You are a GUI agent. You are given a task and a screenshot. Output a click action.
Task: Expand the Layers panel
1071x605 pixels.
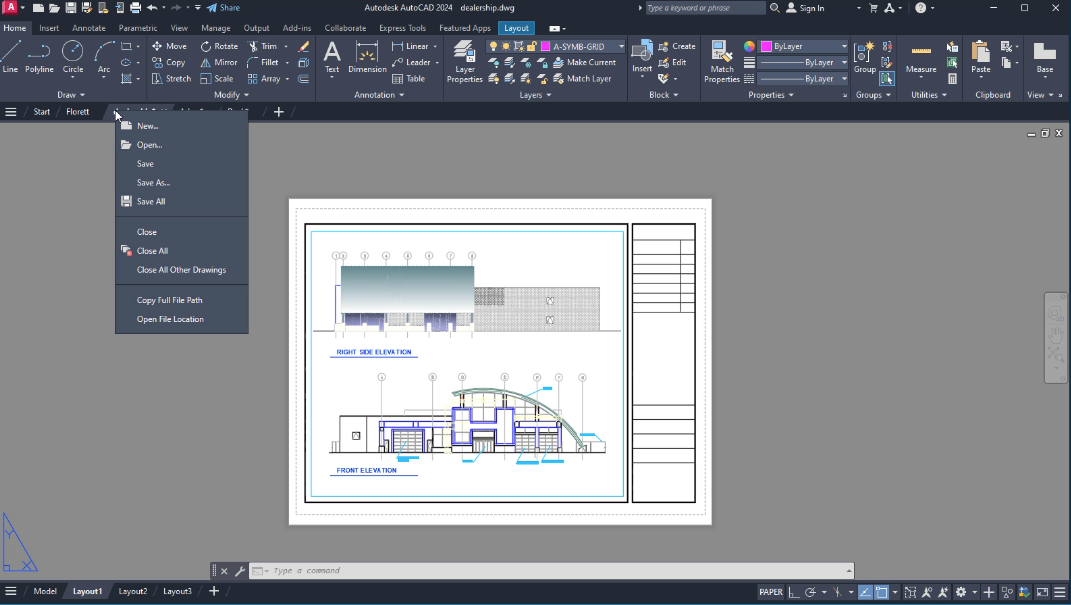535,95
